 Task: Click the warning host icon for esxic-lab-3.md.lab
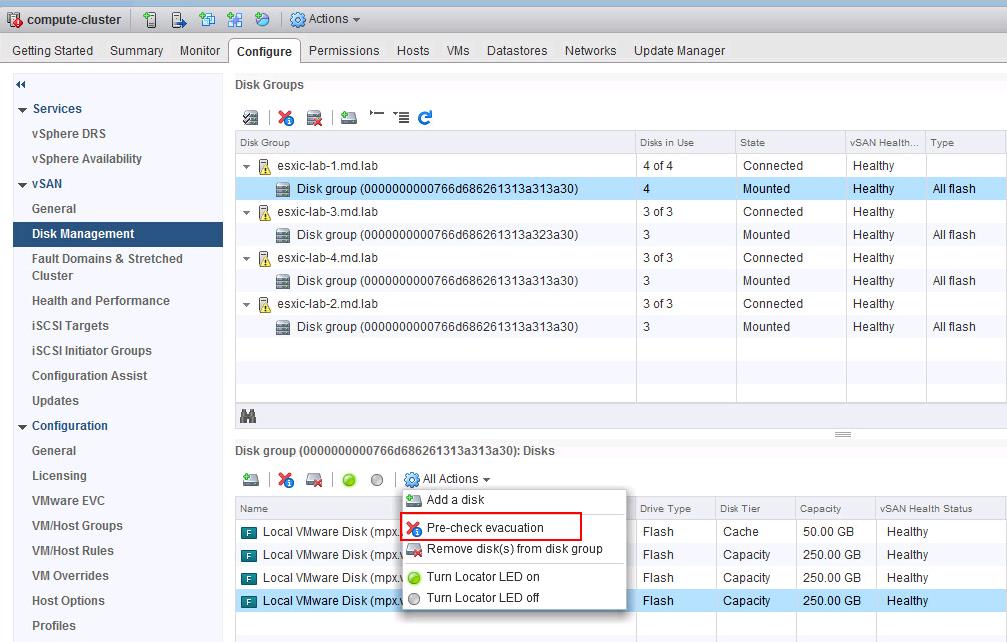pyautogui.click(x=264, y=213)
